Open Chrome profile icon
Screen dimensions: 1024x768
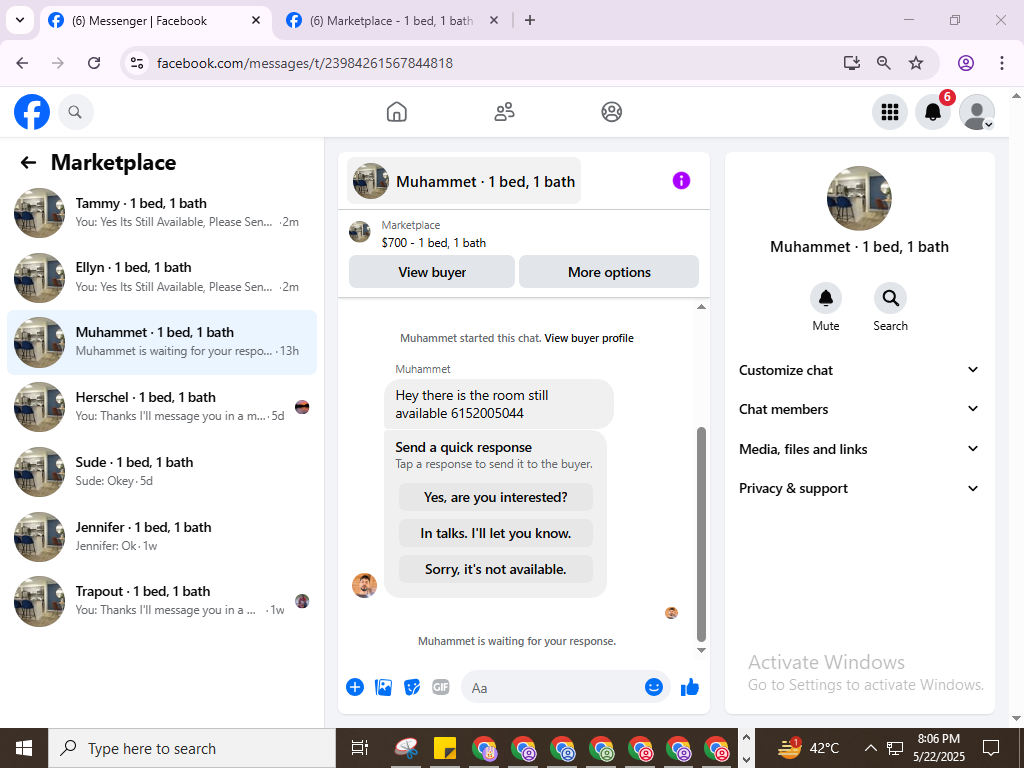[x=966, y=63]
